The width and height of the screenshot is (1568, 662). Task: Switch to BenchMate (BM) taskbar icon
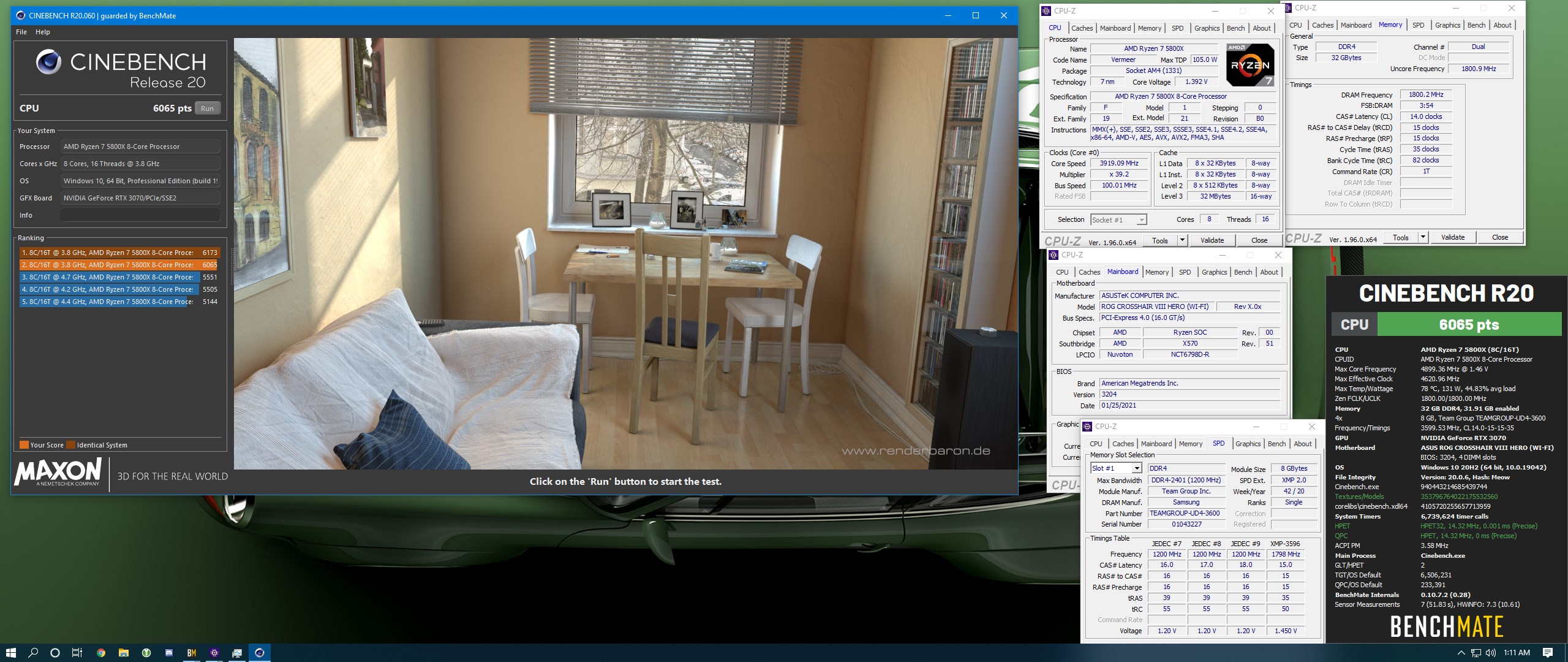(x=192, y=653)
